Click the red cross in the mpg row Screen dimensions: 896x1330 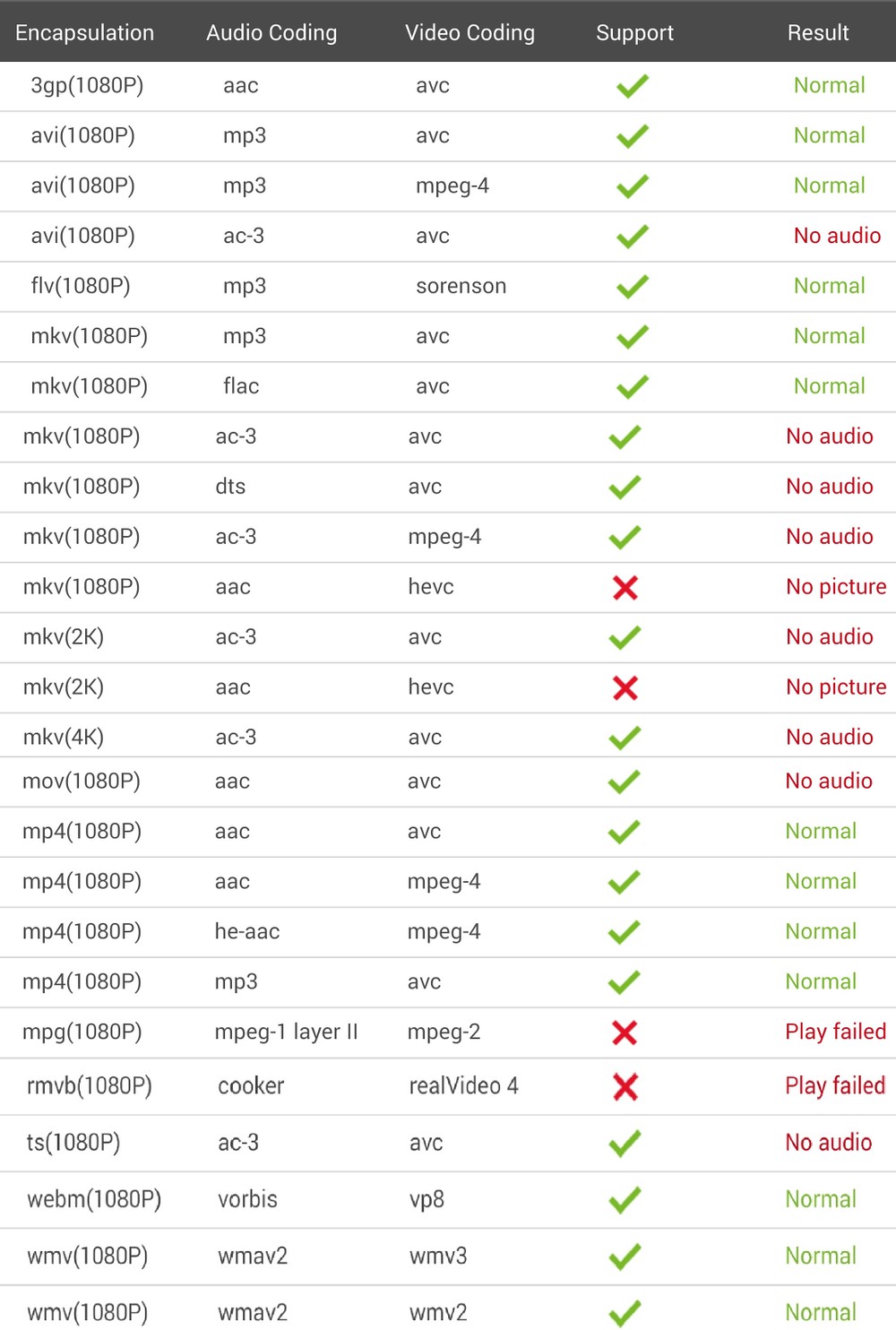[x=625, y=1032]
